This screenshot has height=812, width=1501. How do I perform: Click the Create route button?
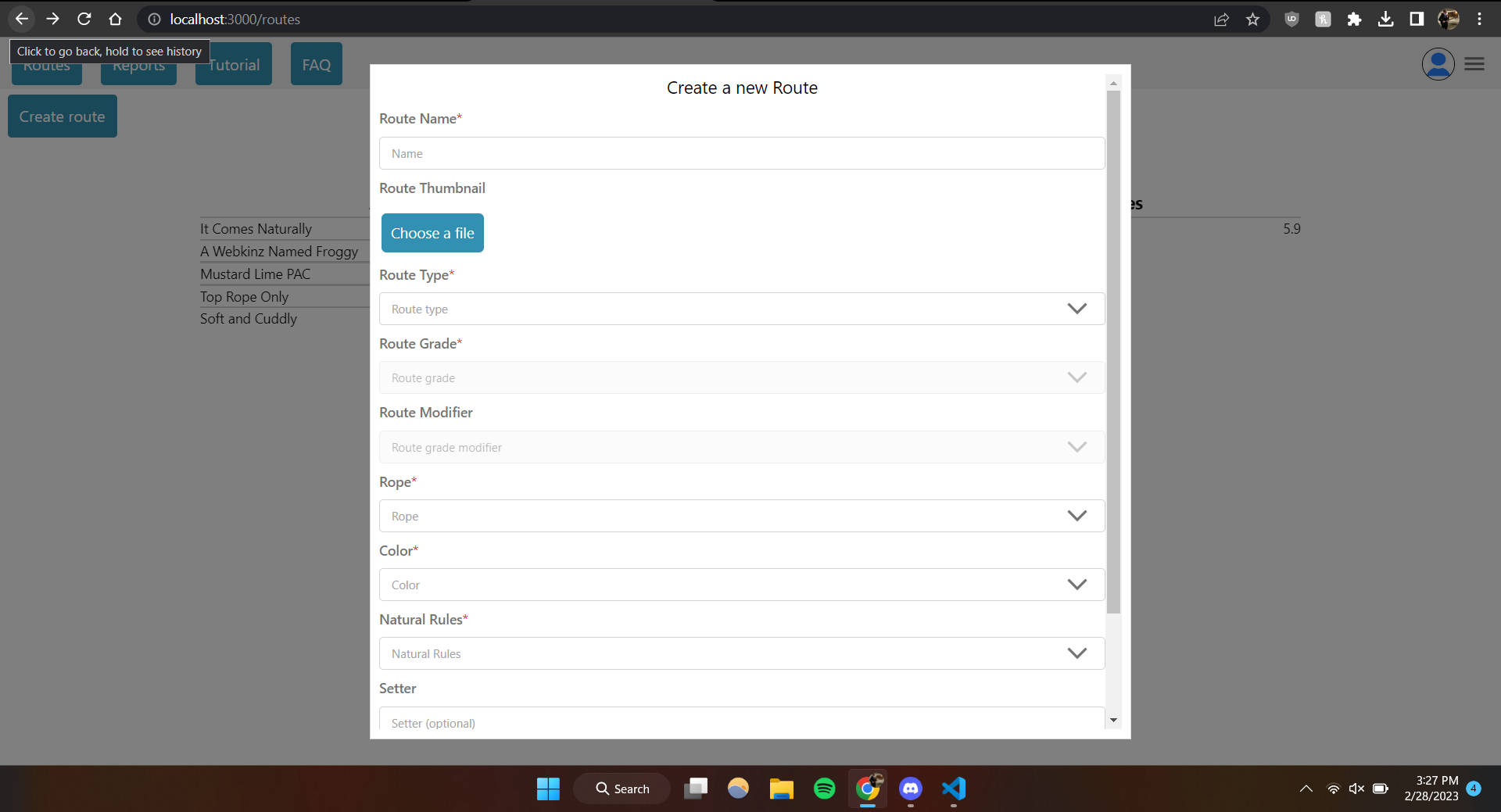pos(62,116)
